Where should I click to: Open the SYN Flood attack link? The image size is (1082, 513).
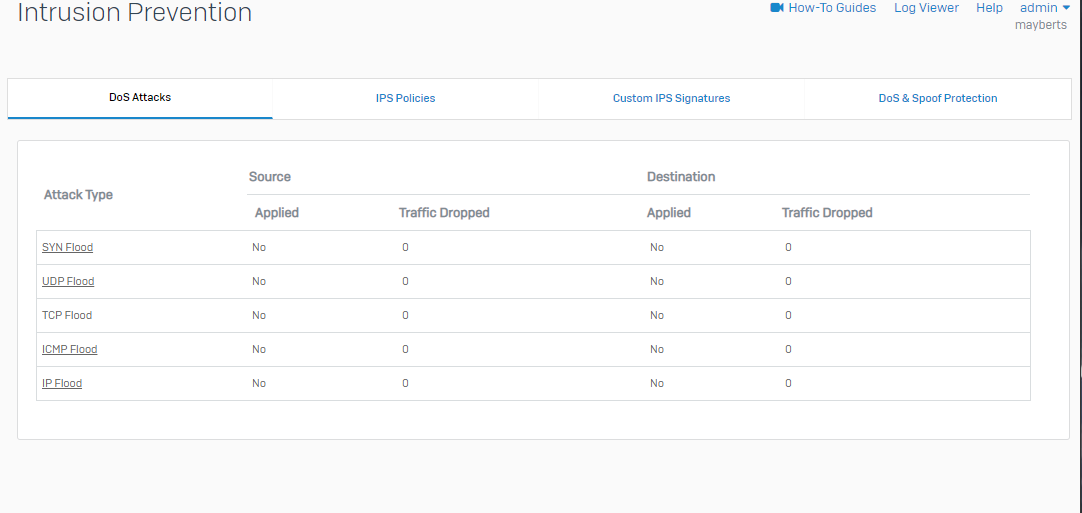point(67,247)
